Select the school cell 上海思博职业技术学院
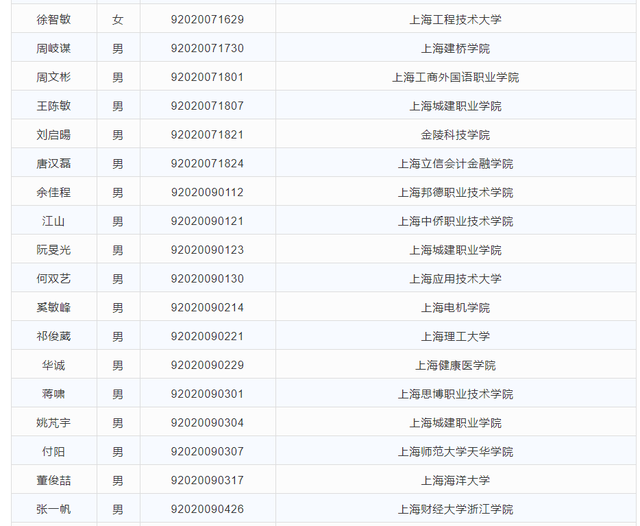 456,394
